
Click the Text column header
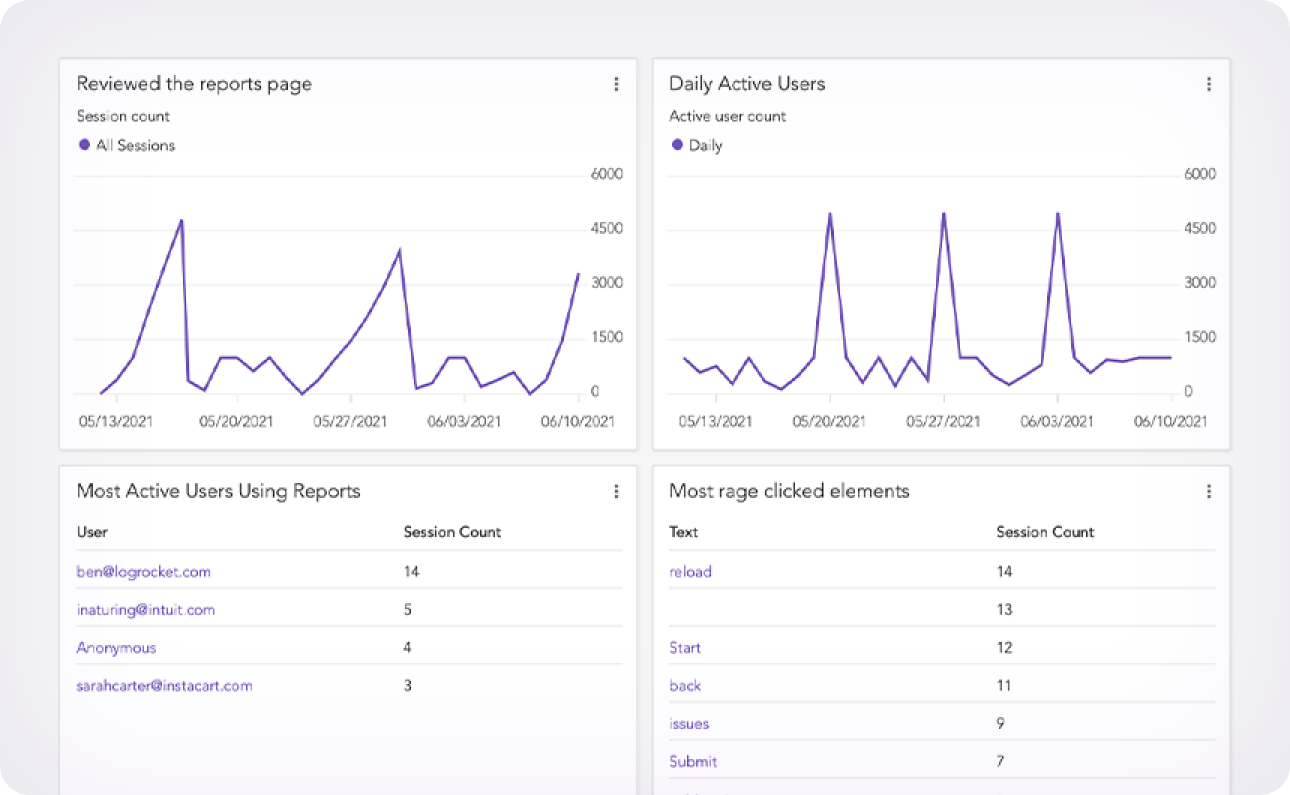click(x=683, y=532)
